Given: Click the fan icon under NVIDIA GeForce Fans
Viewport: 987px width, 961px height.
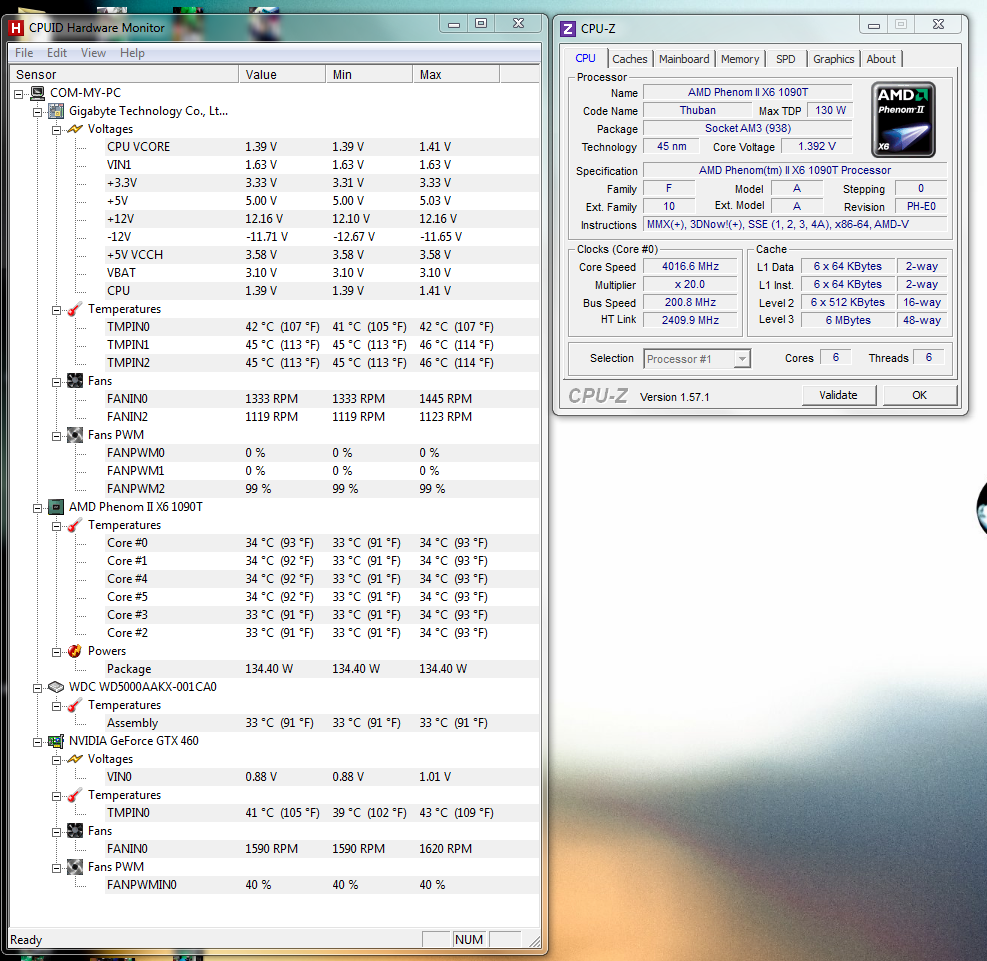Looking at the screenshot, I should click(75, 831).
